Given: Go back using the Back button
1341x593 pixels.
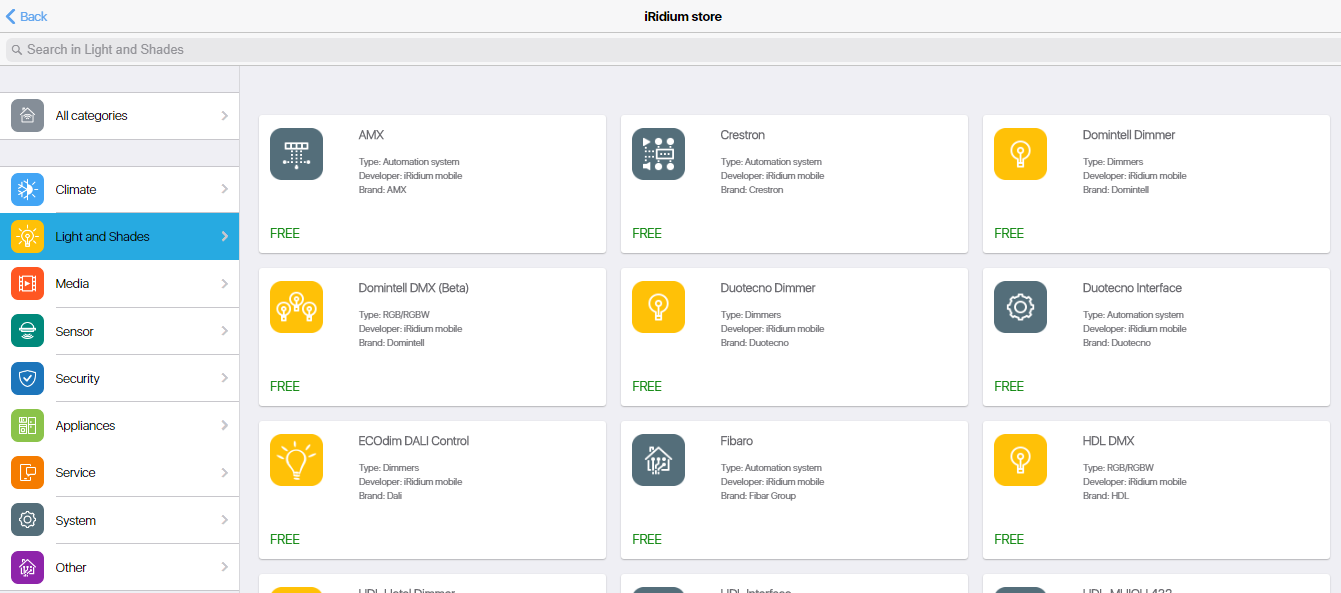Looking at the screenshot, I should tap(27, 16).
